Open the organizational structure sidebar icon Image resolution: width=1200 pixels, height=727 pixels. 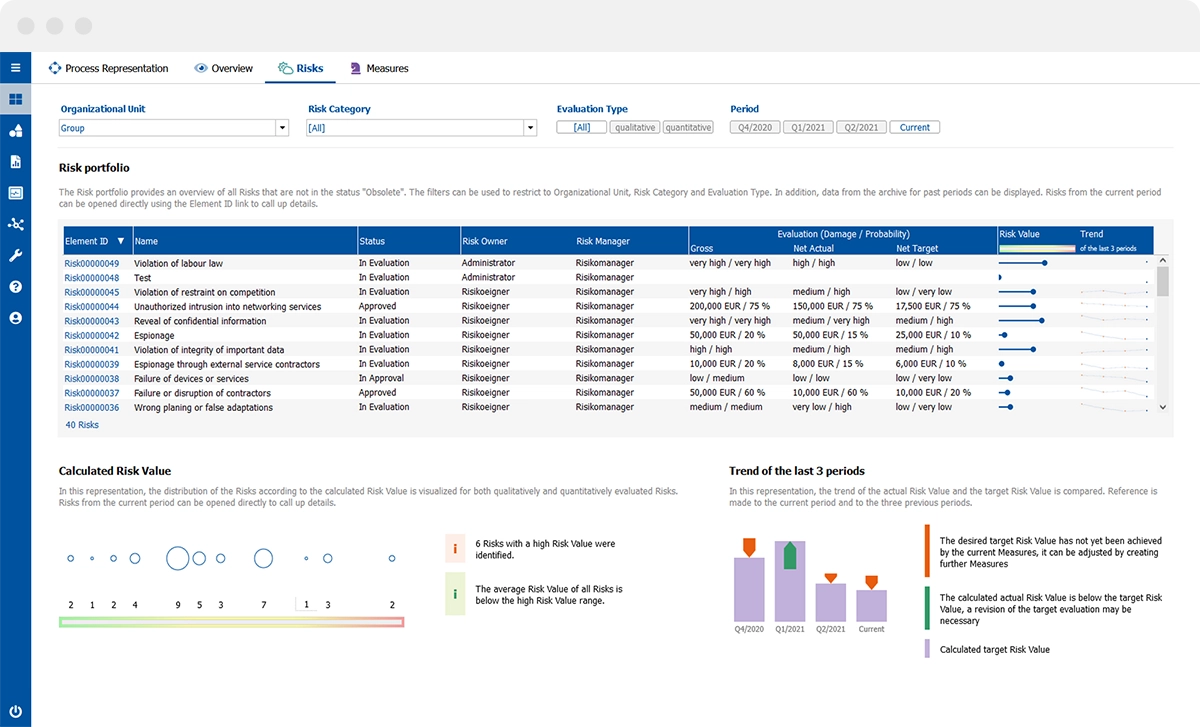(x=14, y=130)
